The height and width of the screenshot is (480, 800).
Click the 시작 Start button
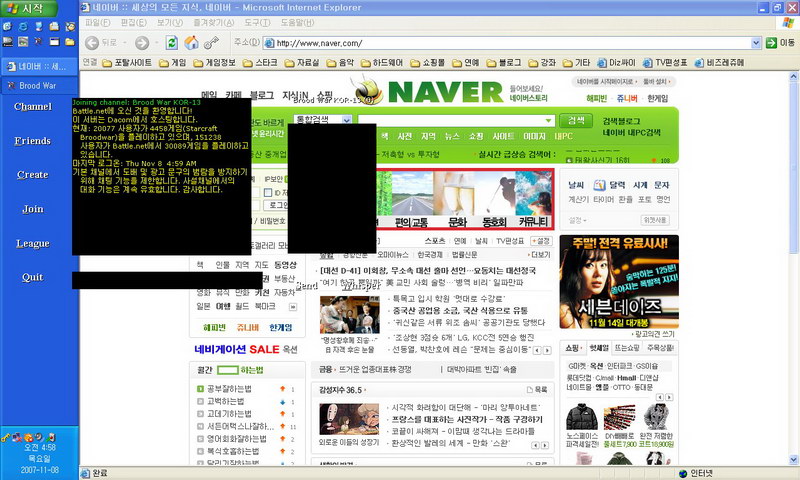[x=29, y=8]
